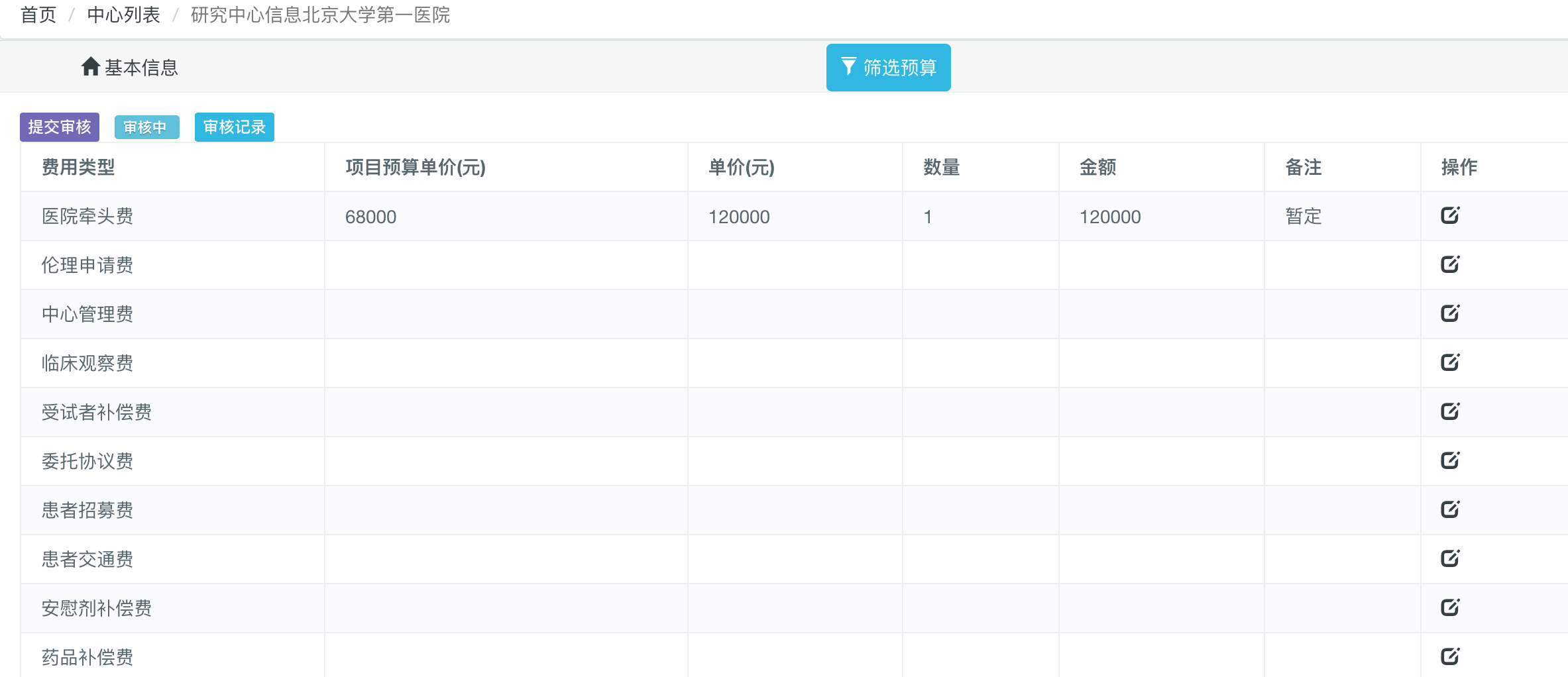Open the 基本信息 tab

click(x=130, y=68)
